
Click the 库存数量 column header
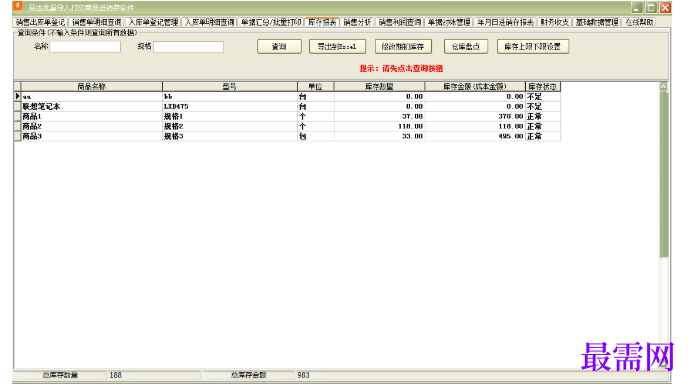[x=379, y=87]
